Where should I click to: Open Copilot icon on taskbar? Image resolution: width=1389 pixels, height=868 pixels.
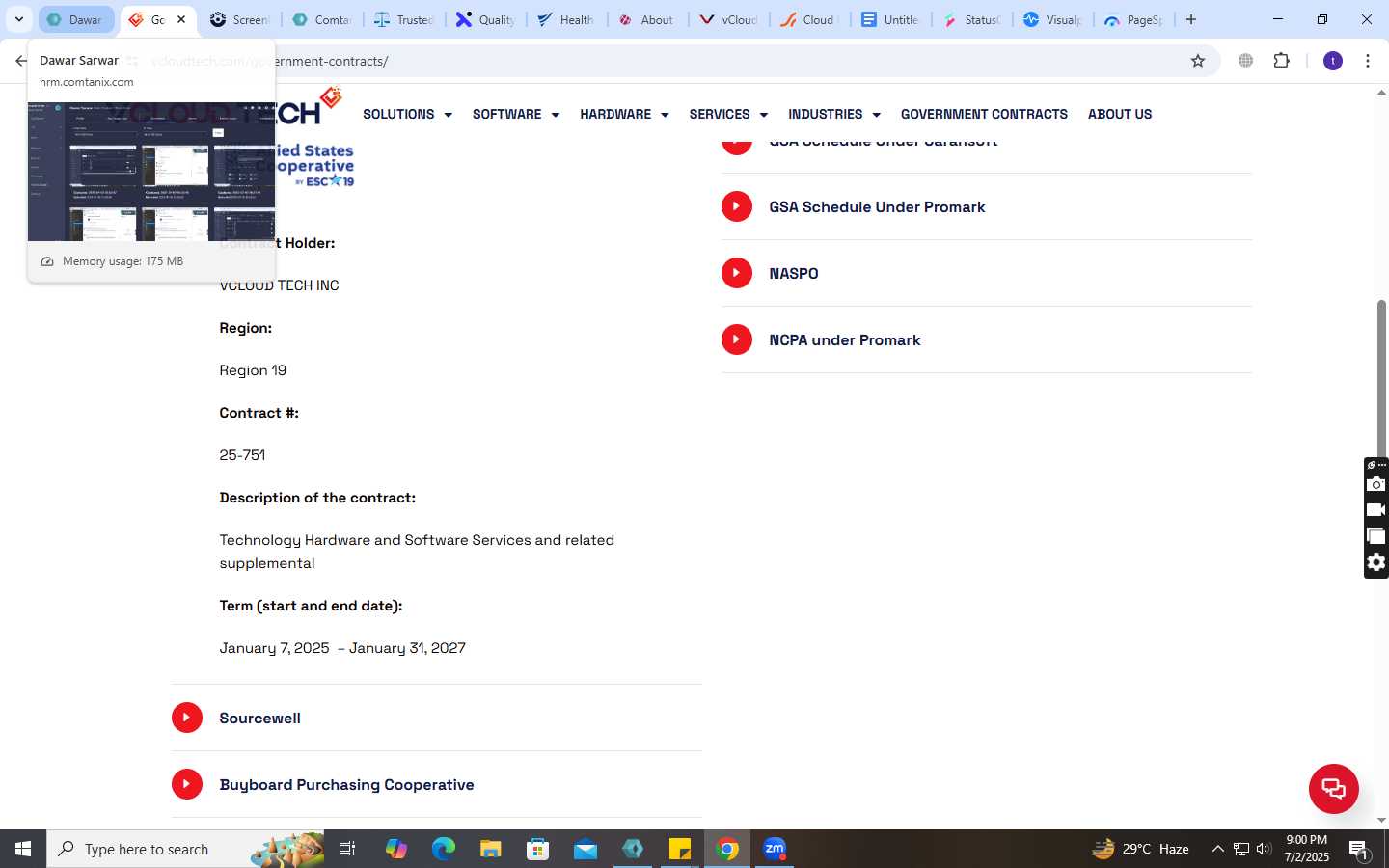coord(396,849)
